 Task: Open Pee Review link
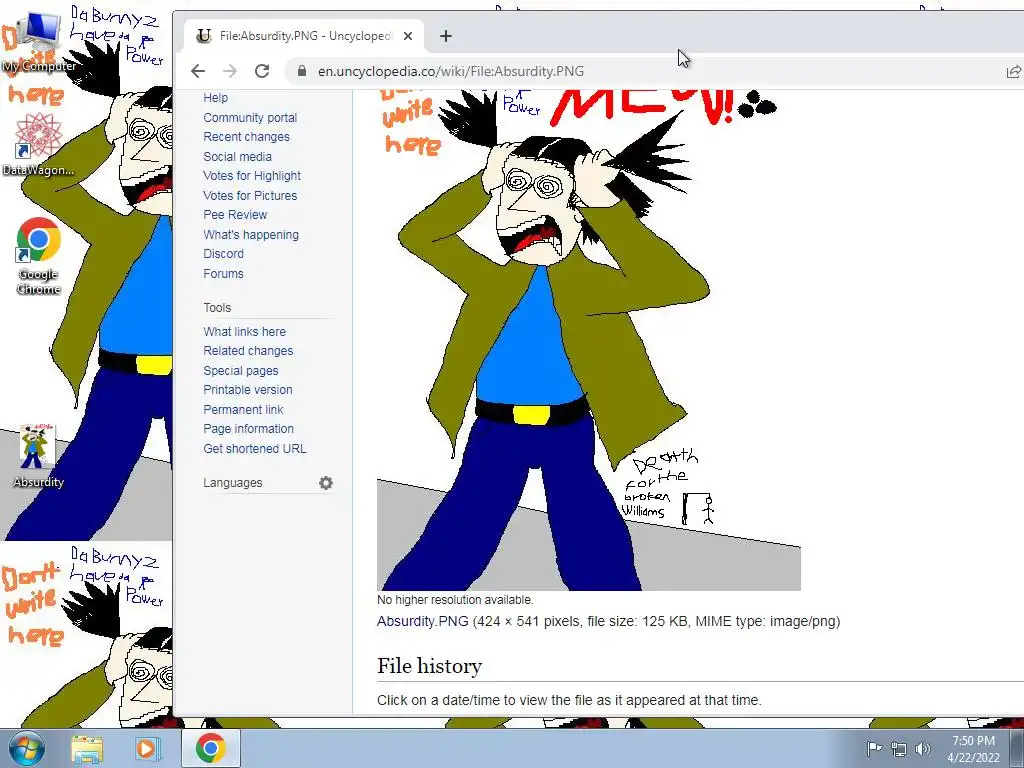click(235, 215)
